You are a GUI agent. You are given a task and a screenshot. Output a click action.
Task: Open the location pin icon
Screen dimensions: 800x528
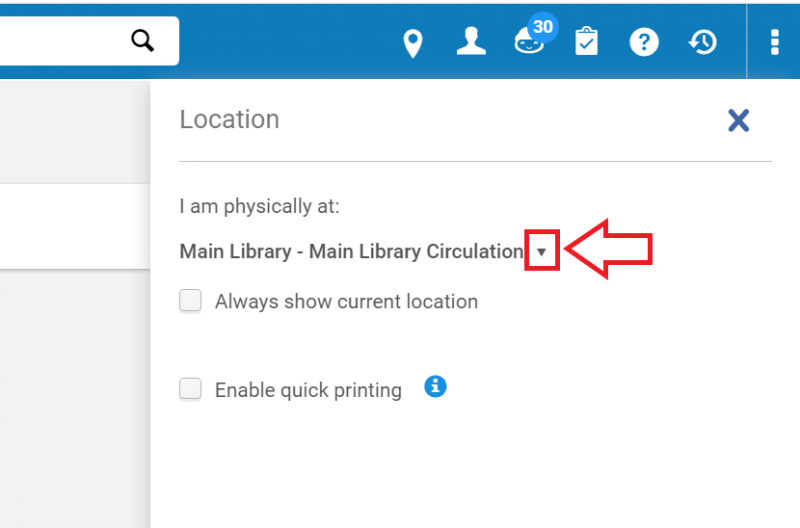(x=413, y=43)
